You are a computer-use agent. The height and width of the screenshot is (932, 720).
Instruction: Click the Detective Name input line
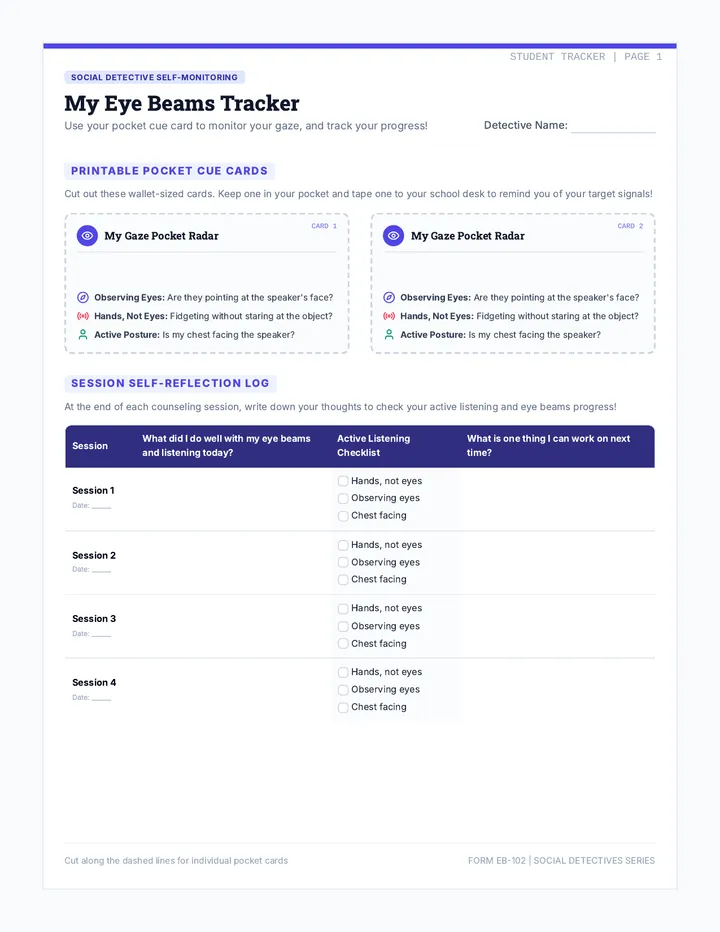tap(613, 126)
